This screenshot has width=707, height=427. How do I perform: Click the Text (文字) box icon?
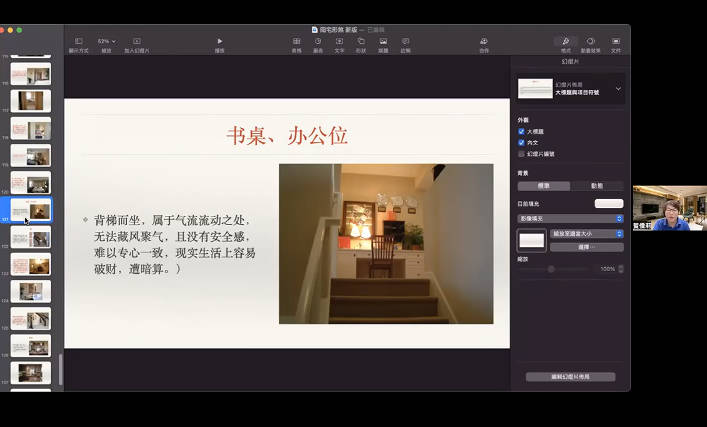point(339,41)
